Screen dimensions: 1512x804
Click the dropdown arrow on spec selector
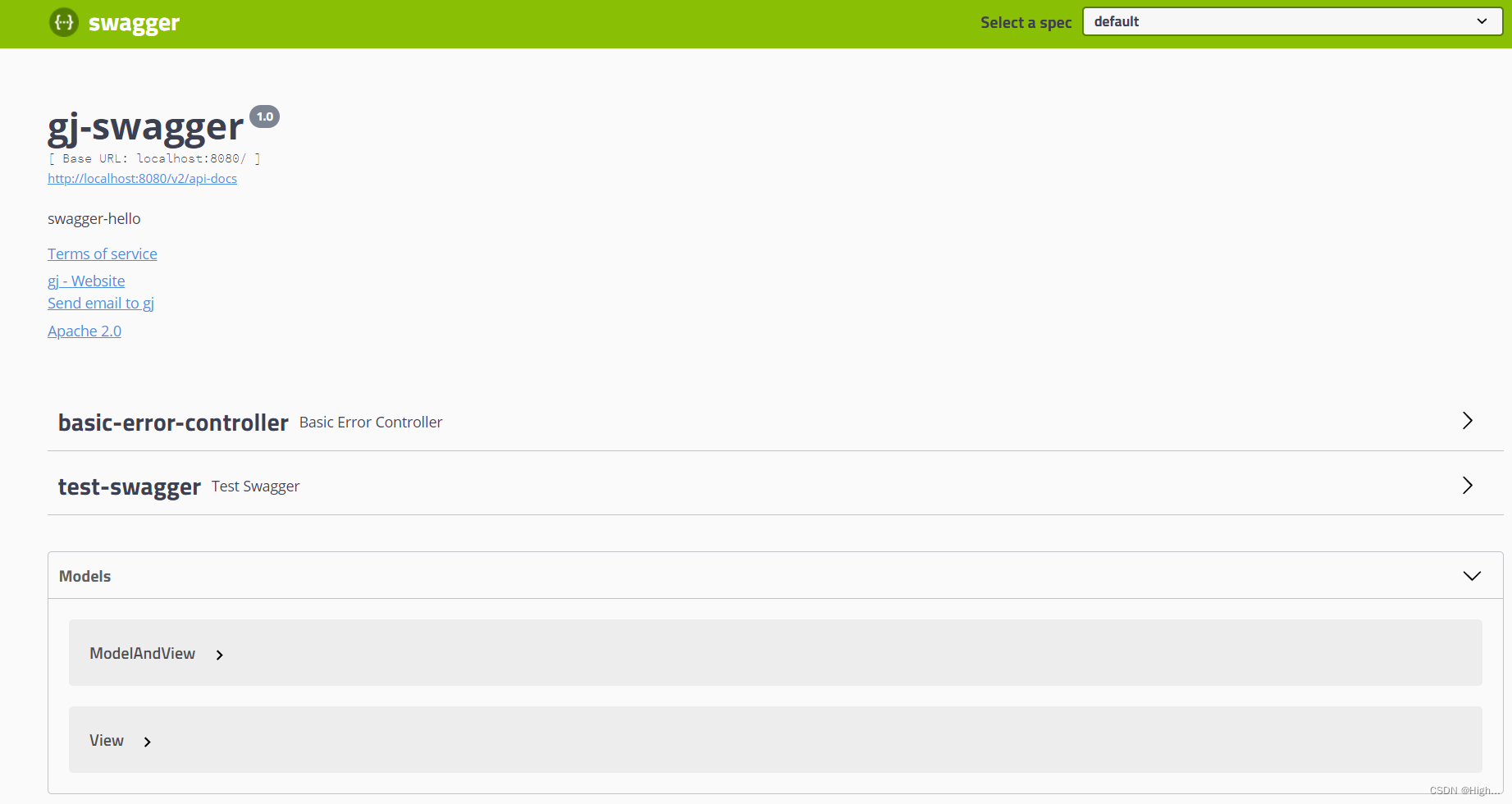pos(1482,21)
